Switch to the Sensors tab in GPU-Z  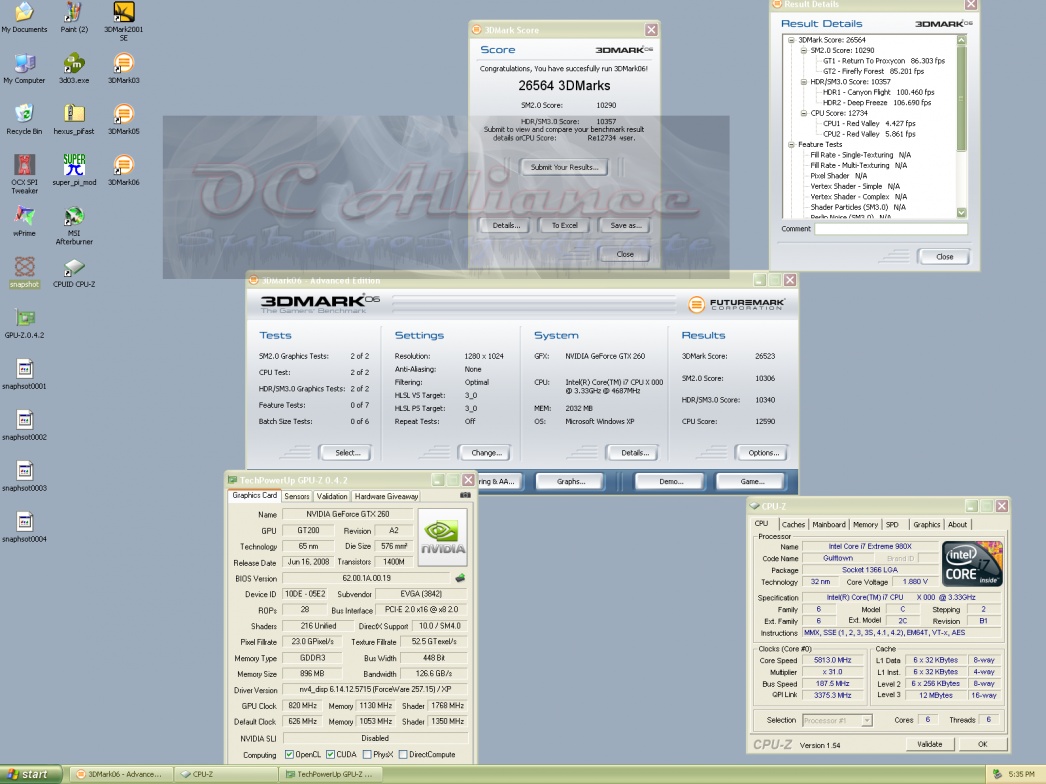(x=297, y=496)
